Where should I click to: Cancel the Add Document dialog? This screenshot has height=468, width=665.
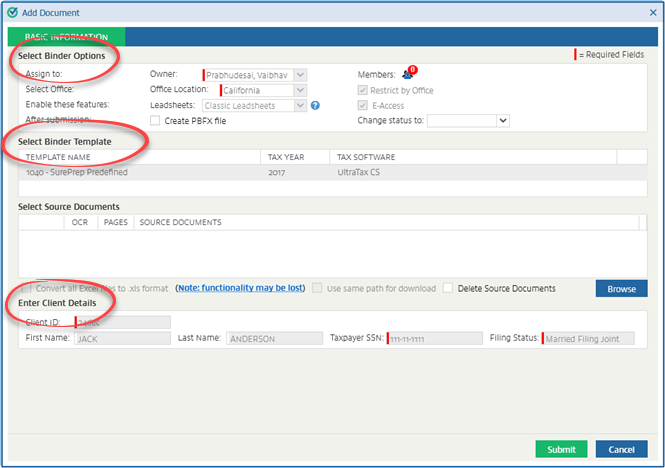[x=621, y=449]
